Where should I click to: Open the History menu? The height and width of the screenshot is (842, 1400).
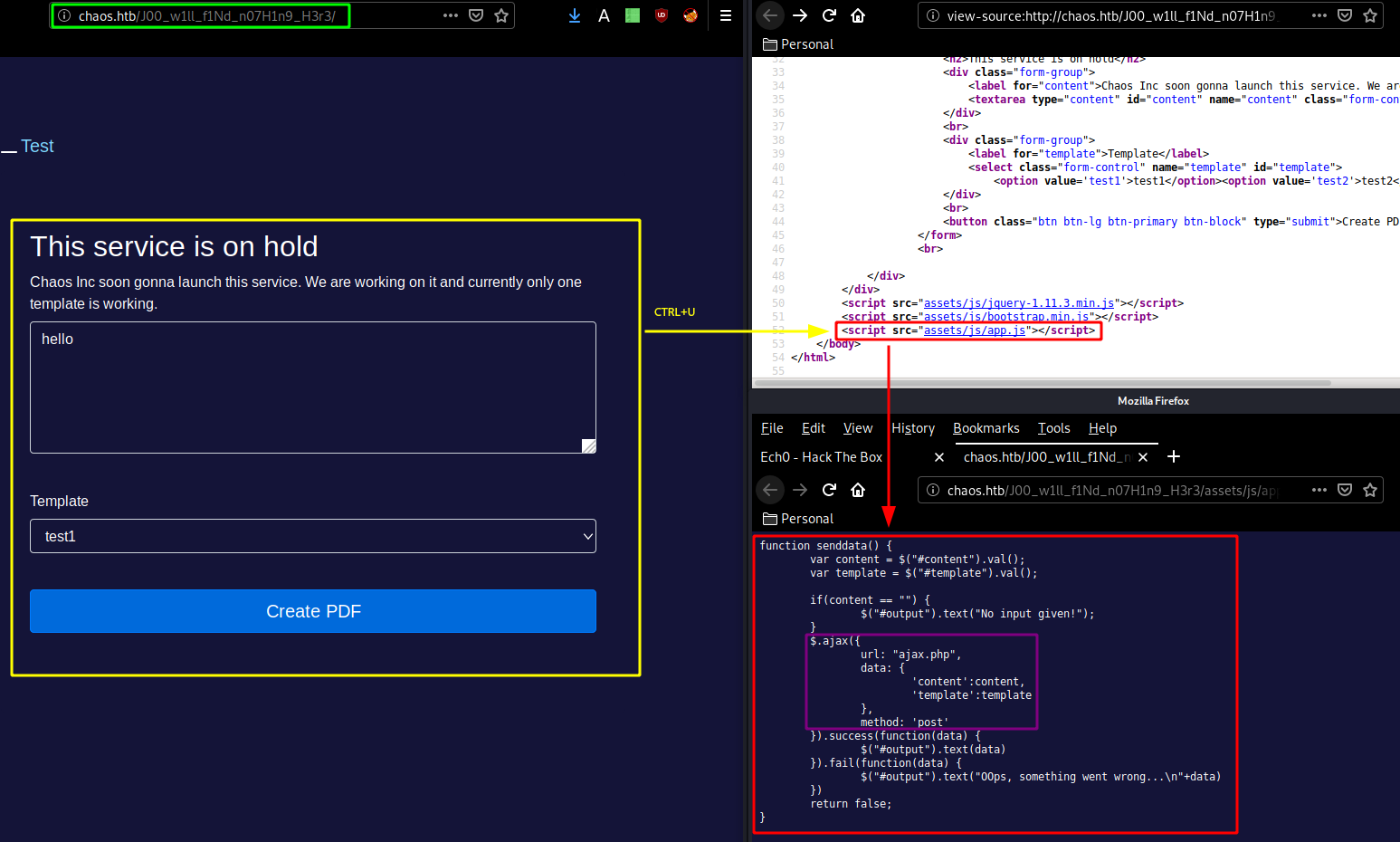913,428
